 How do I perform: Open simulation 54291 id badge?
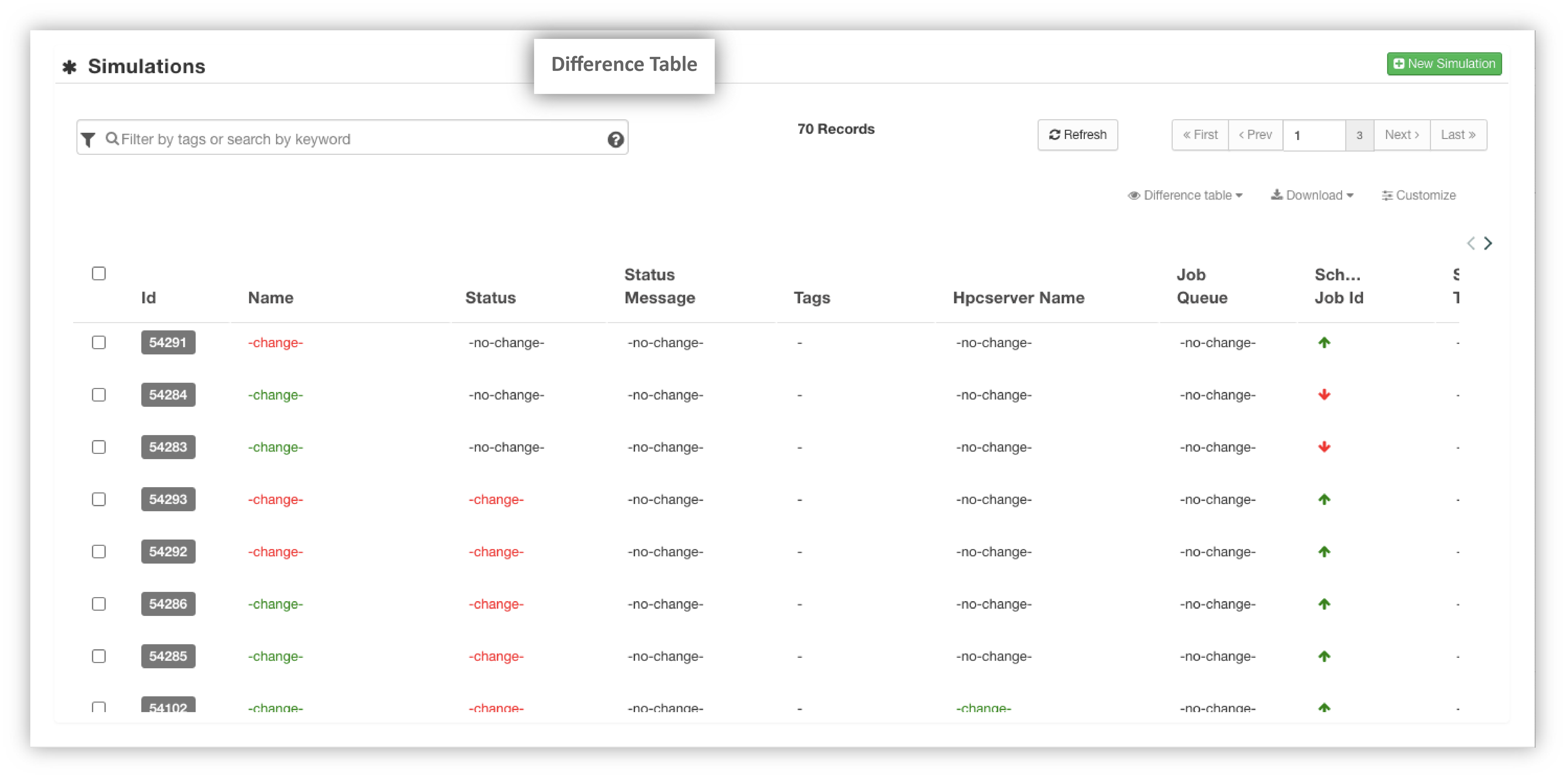click(x=168, y=342)
